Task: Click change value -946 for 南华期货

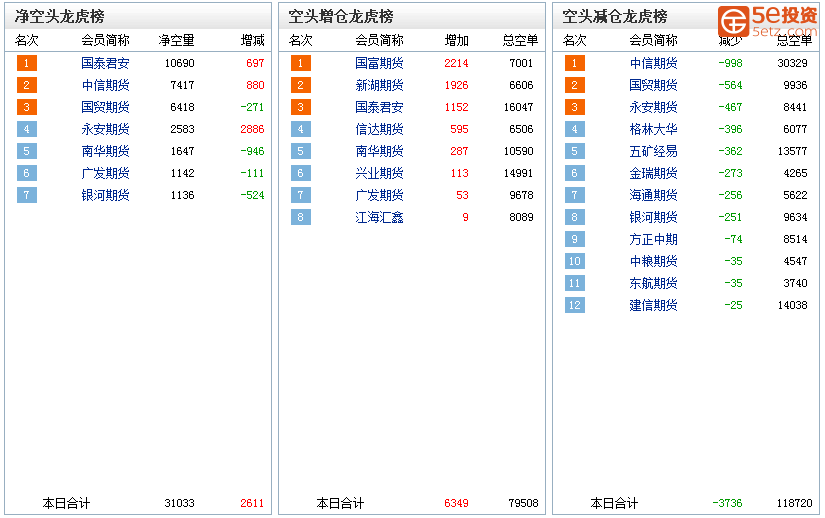Action: [x=252, y=151]
